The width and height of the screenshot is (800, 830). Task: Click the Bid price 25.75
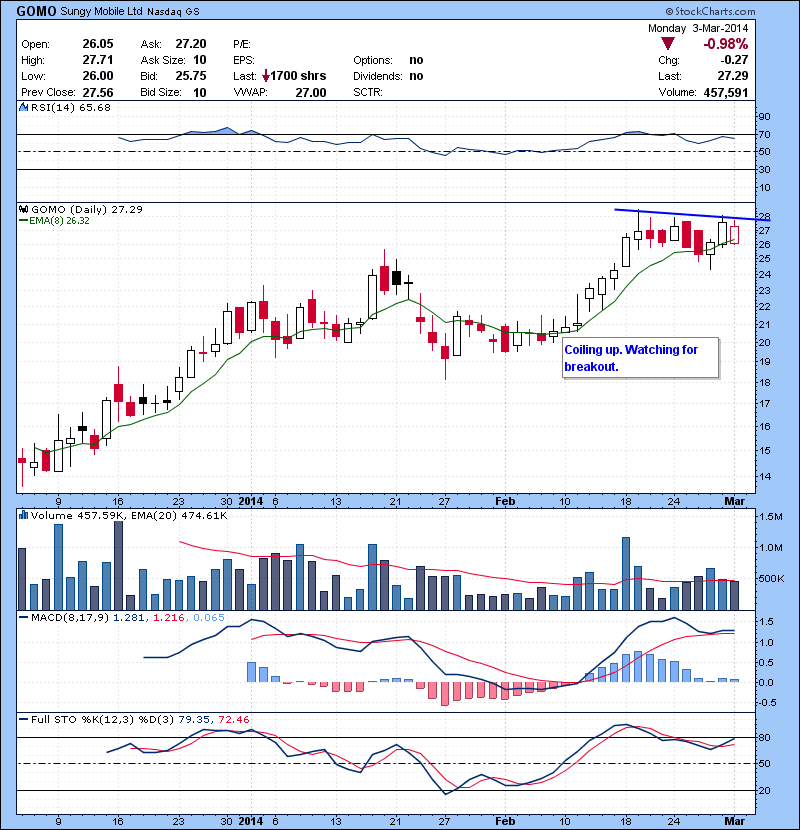[x=191, y=76]
